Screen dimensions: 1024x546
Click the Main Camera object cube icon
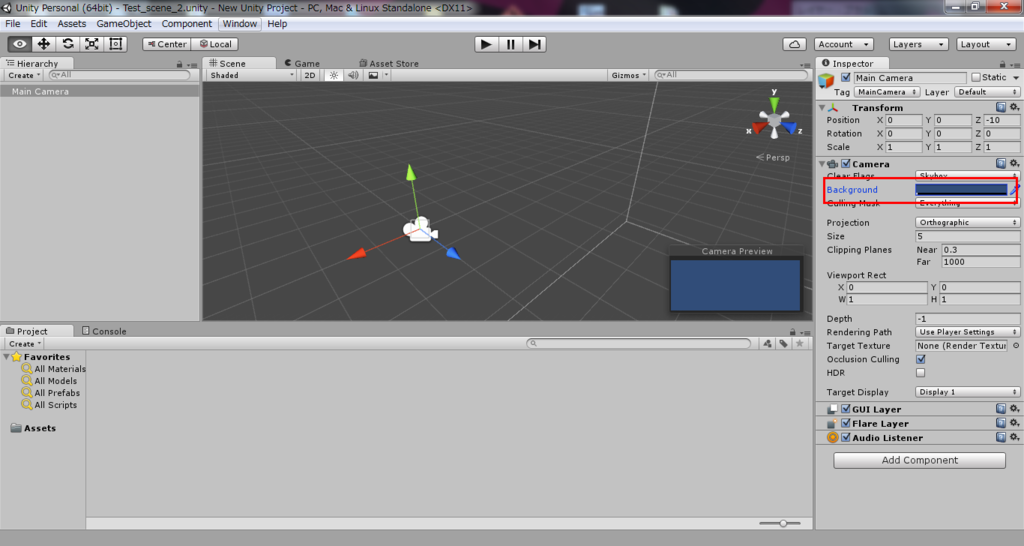click(x=826, y=80)
